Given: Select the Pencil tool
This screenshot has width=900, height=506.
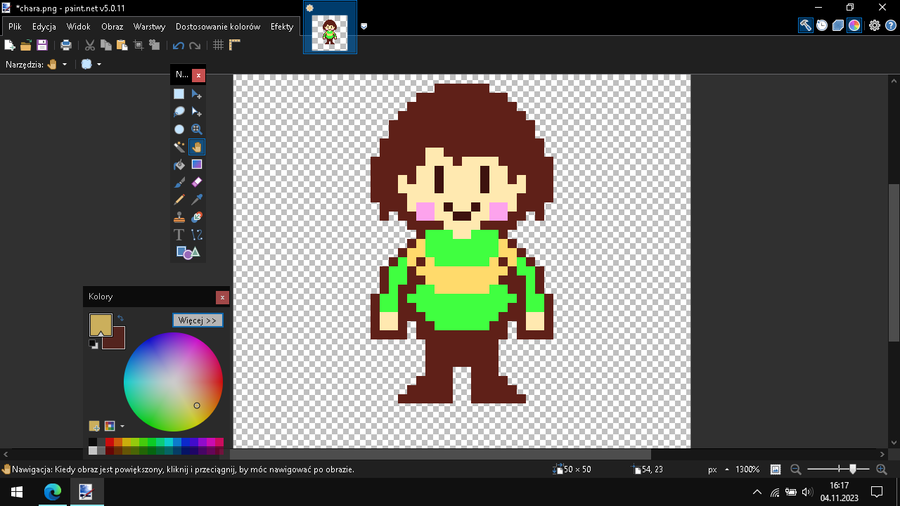Looking at the screenshot, I should 179,200.
